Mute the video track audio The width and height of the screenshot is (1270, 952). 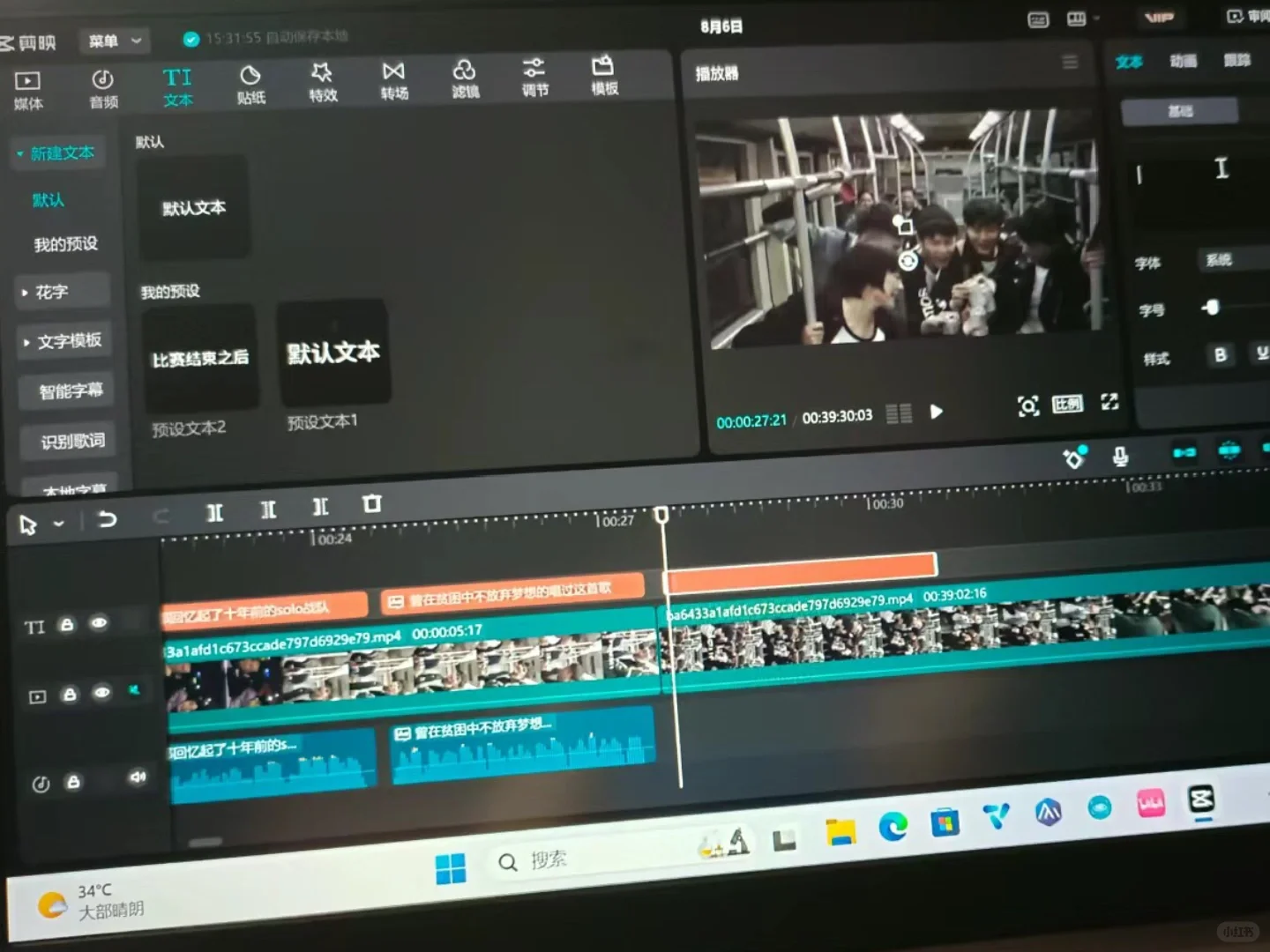tap(134, 690)
